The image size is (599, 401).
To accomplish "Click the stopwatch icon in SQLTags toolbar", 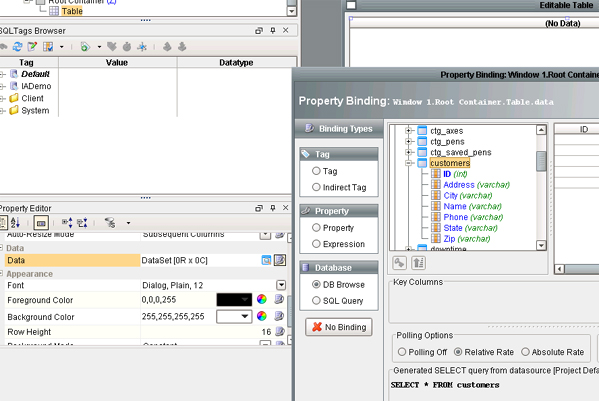I will click(x=127, y=47).
